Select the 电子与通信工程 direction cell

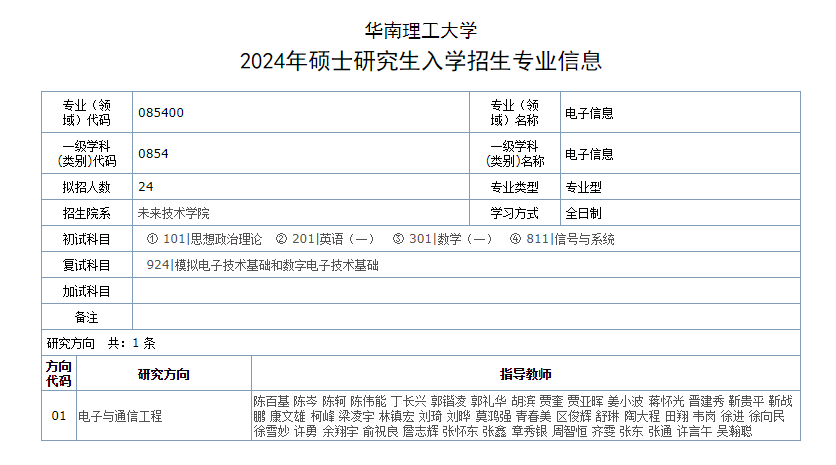164,416
